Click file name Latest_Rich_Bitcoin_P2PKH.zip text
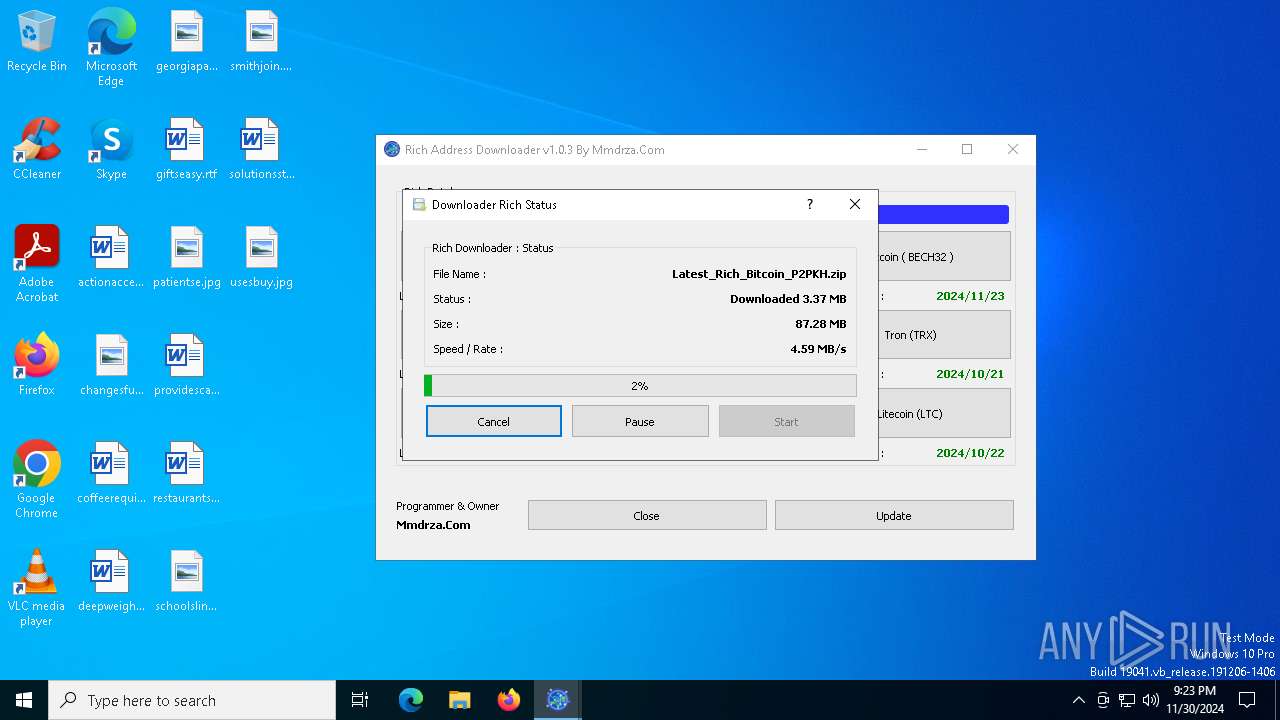Viewport: 1280px width, 720px height. tap(759, 274)
